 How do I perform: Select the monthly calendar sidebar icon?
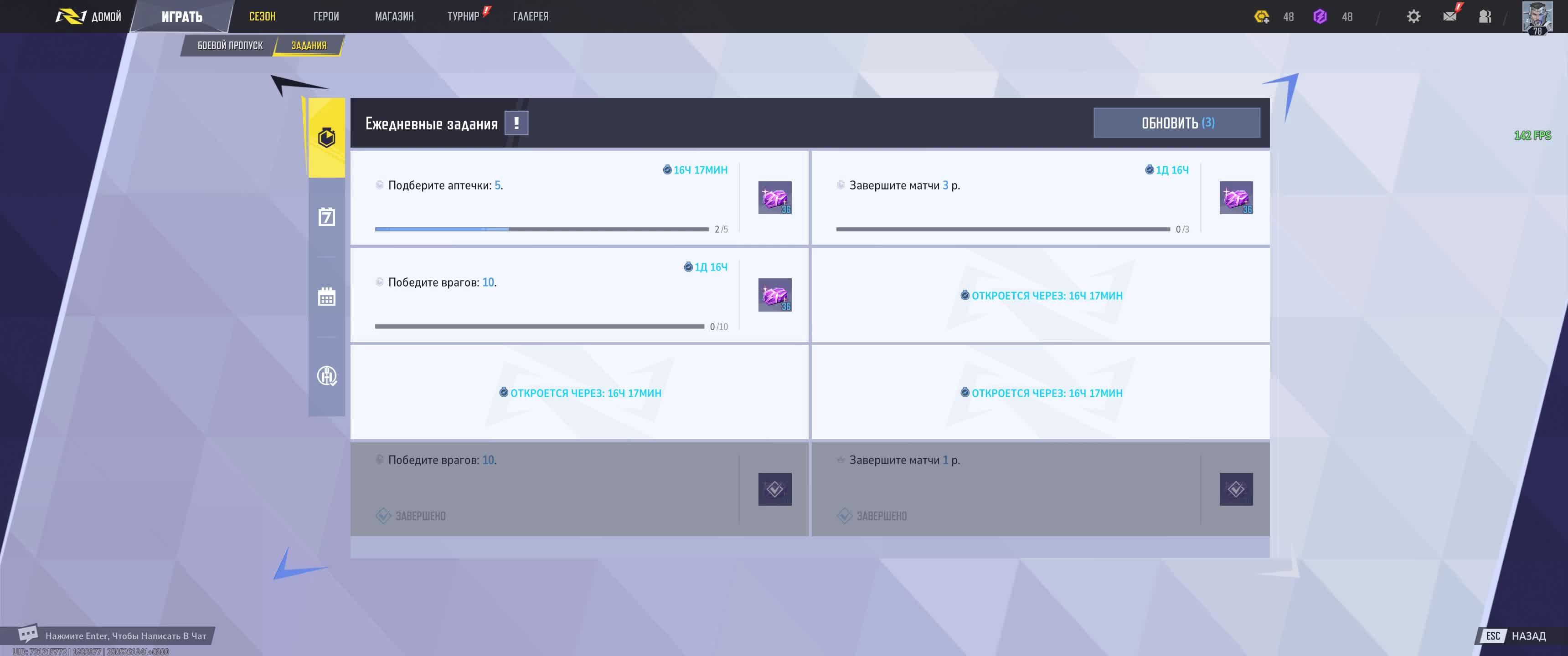click(x=326, y=297)
